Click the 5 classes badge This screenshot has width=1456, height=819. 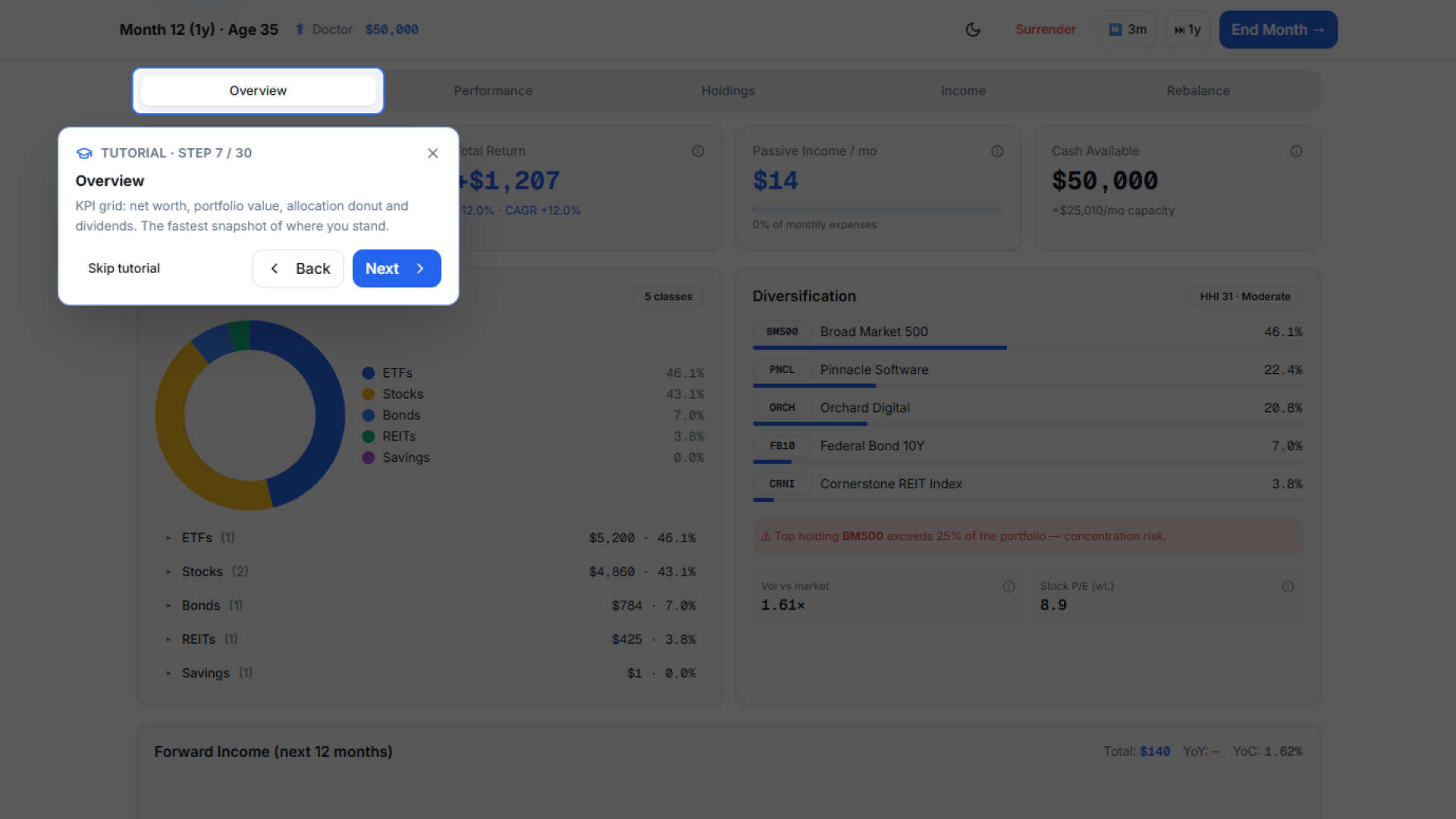[x=668, y=297]
